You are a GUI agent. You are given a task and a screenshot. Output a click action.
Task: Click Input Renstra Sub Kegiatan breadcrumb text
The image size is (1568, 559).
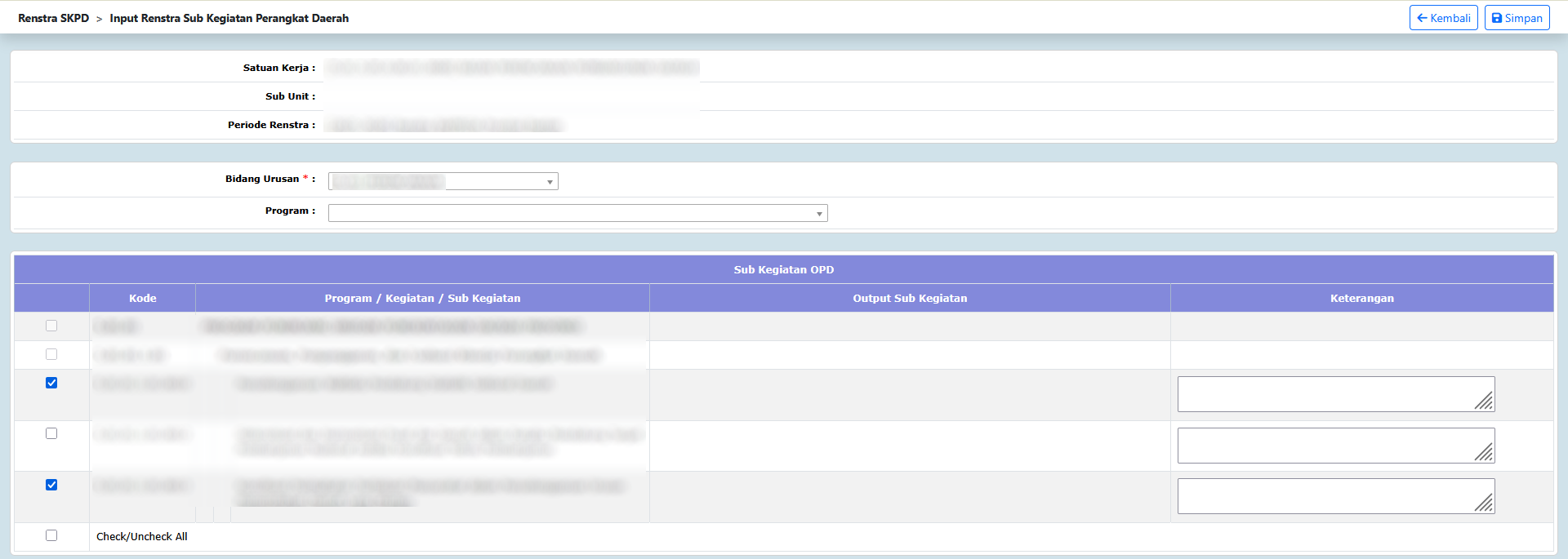click(229, 18)
